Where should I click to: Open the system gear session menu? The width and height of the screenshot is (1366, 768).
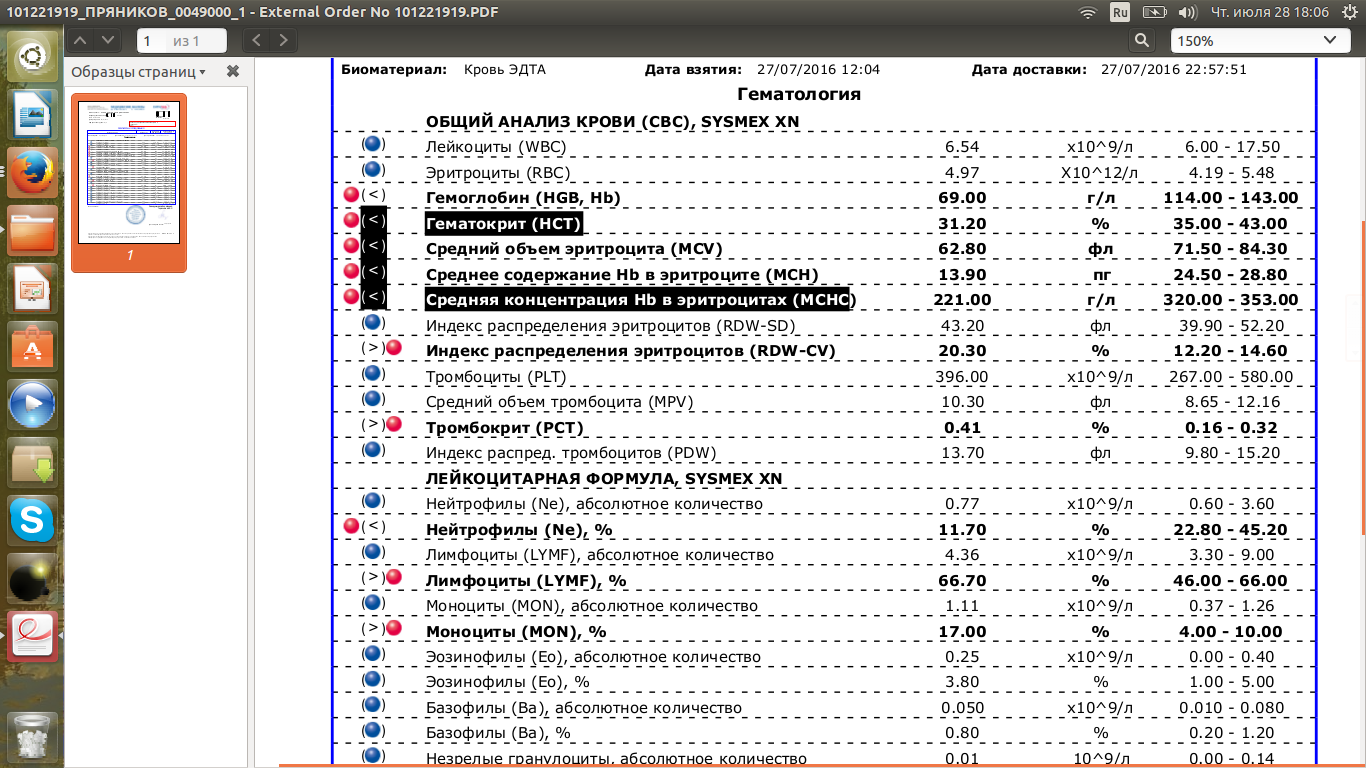coord(1350,12)
